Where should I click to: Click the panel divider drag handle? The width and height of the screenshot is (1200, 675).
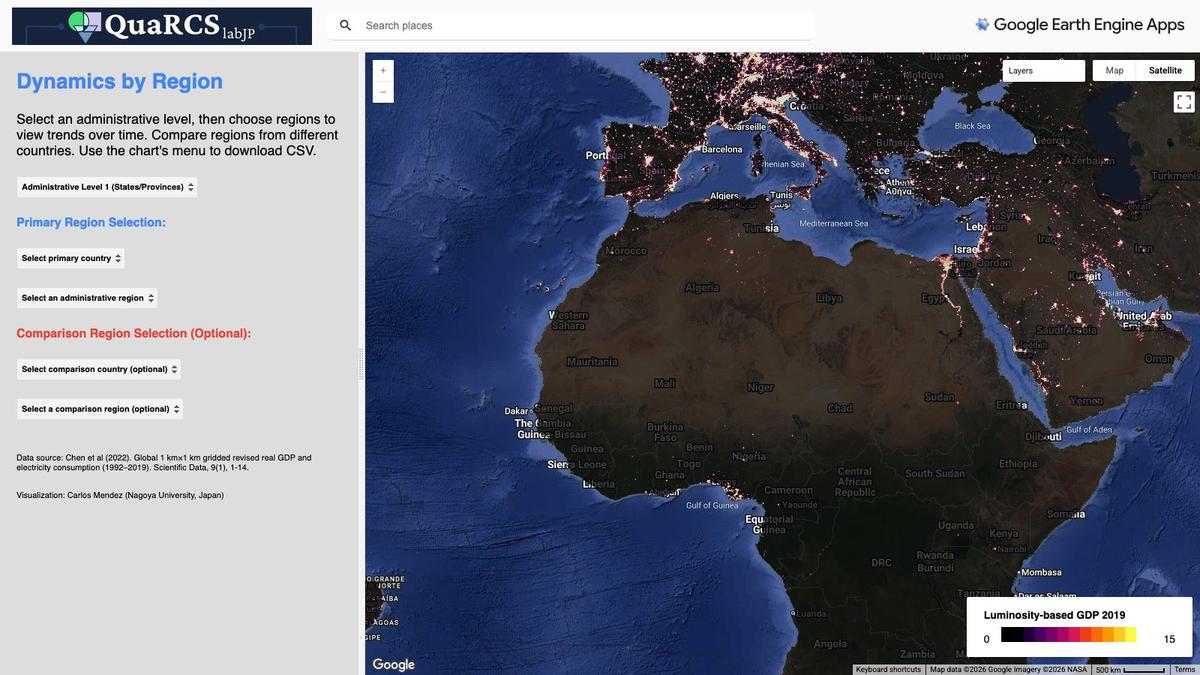[362, 364]
